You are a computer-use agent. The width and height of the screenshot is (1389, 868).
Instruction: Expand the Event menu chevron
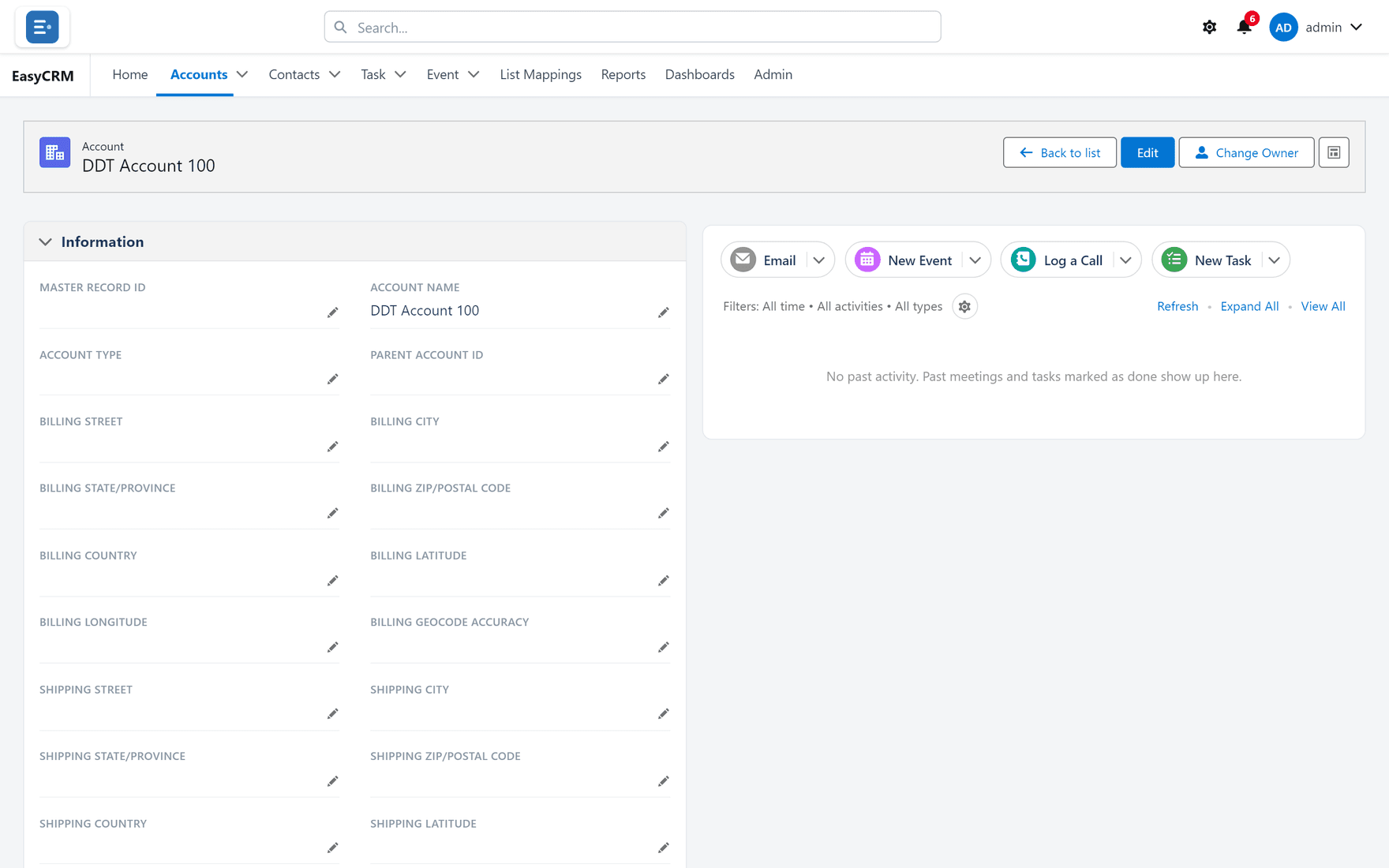(x=474, y=74)
